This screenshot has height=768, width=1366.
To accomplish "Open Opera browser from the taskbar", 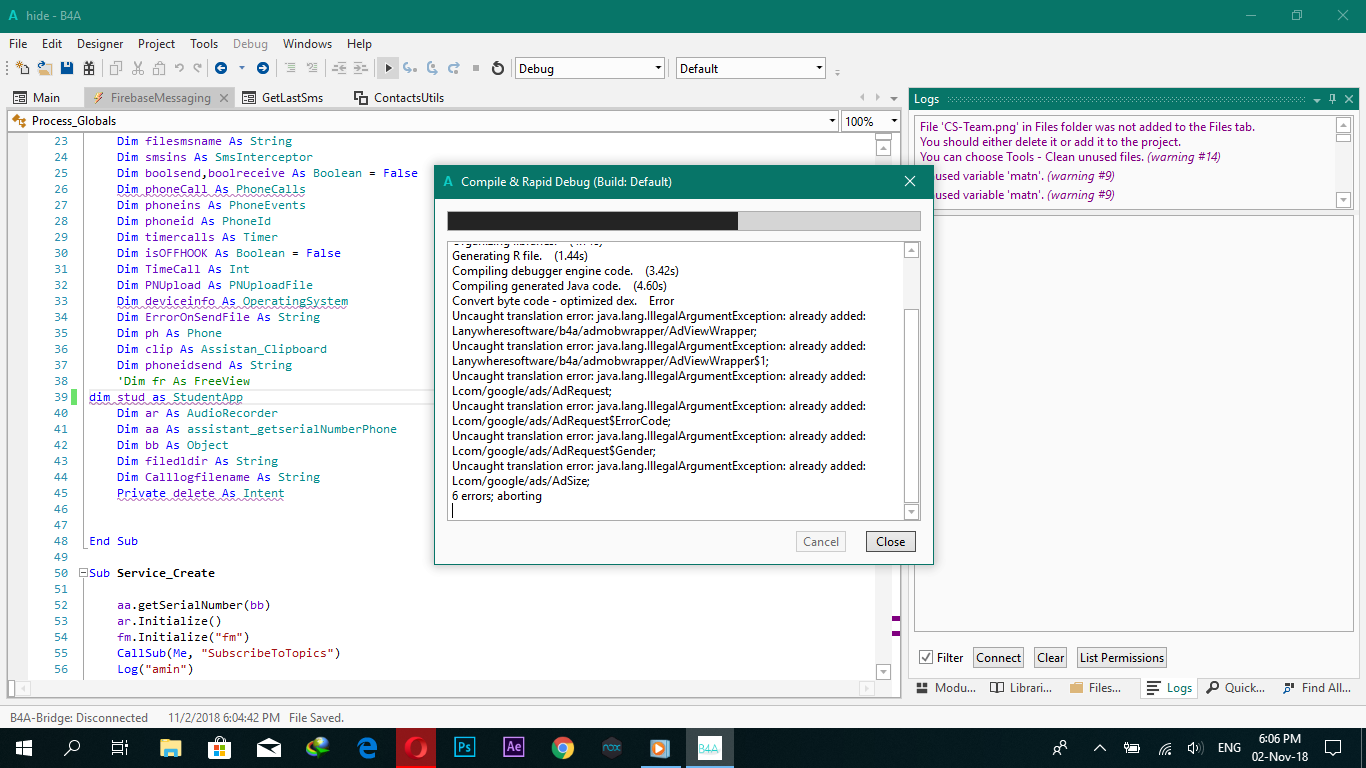I will coord(416,747).
